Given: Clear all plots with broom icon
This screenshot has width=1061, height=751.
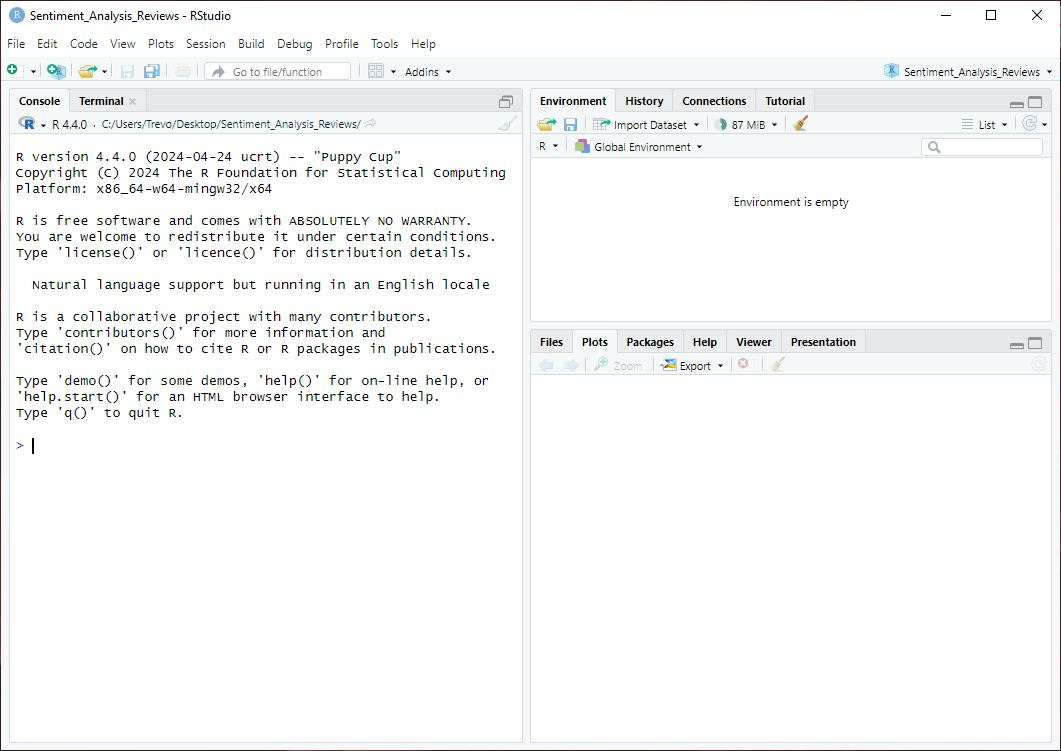Looking at the screenshot, I should (778, 365).
